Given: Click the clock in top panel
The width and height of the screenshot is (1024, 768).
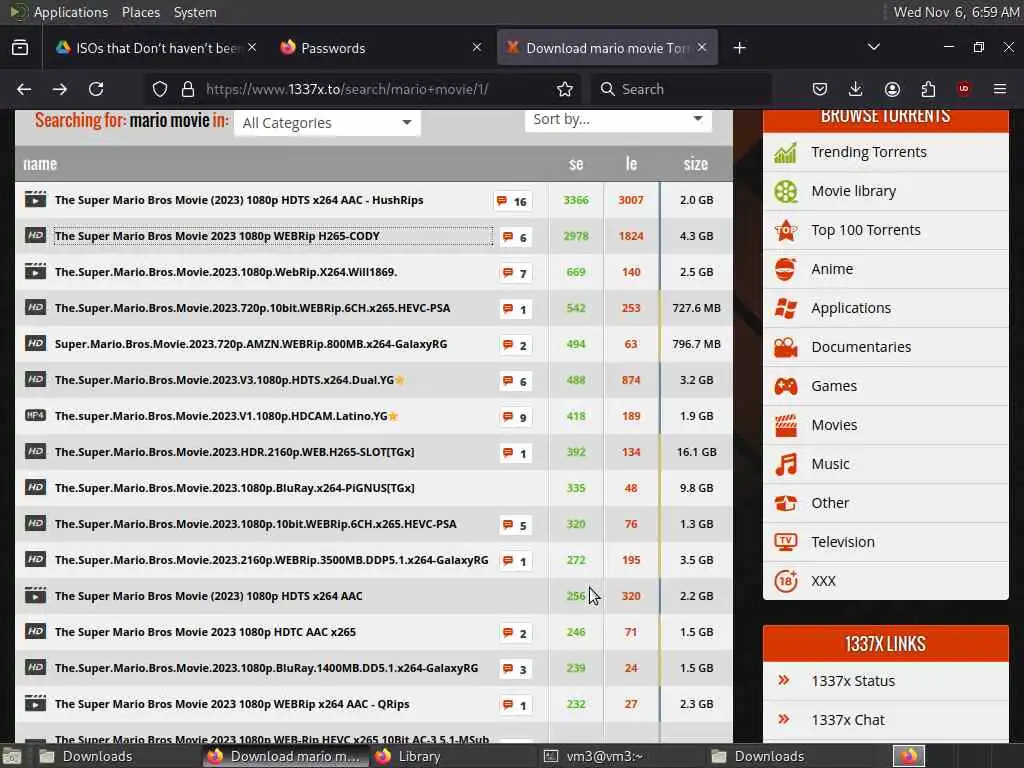Looking at the screenshot, I should [x=956, y=12].
